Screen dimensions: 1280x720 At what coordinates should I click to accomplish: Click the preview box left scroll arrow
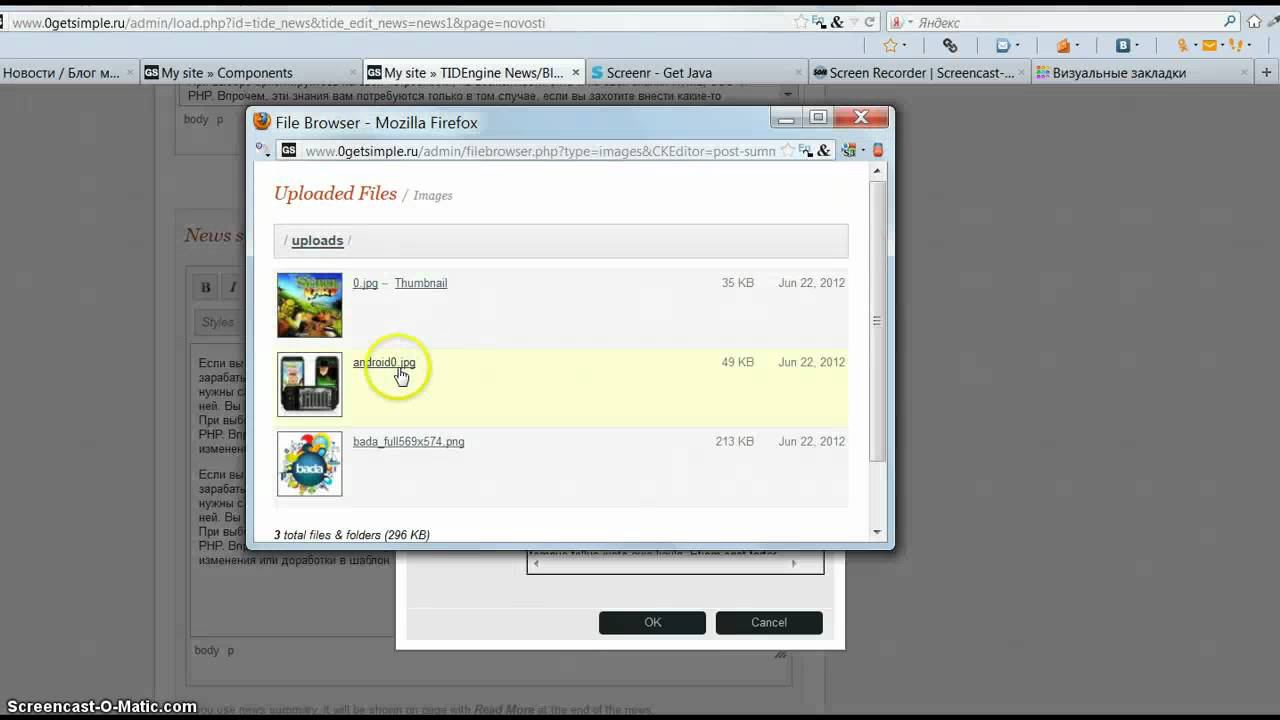coord(536,564)
